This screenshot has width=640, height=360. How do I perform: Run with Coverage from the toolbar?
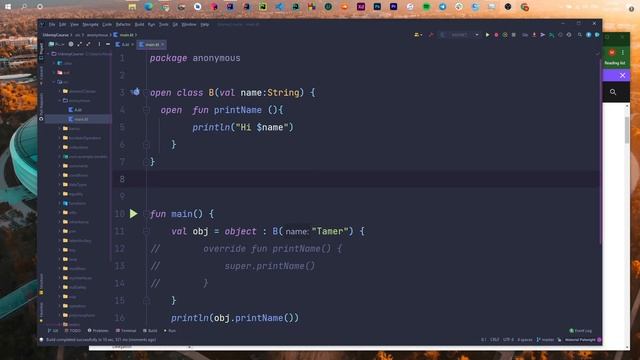tap(505, 35)
